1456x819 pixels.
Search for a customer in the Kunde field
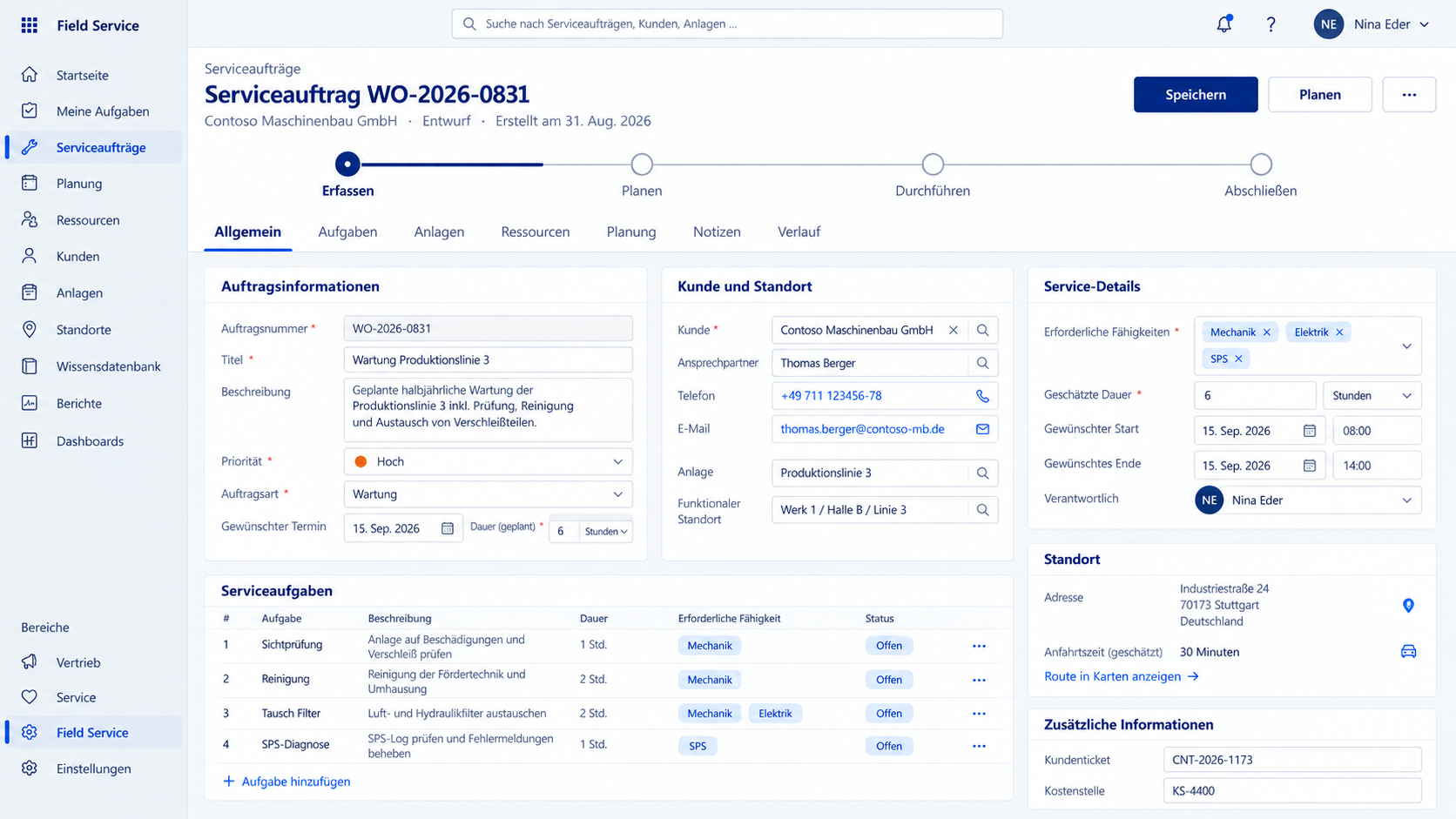pyautogui.click(x=982, y=330)
